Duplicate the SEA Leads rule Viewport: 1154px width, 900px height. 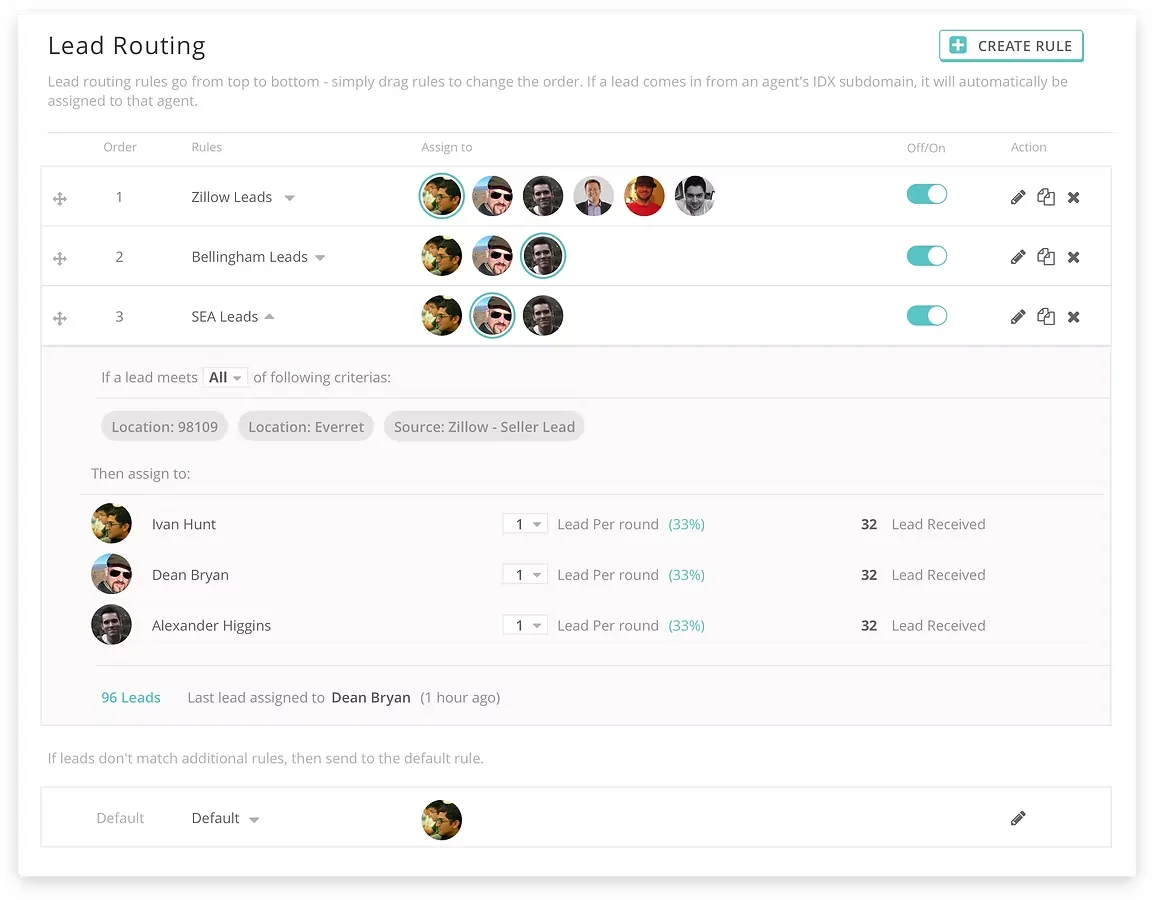(1046, 316)
